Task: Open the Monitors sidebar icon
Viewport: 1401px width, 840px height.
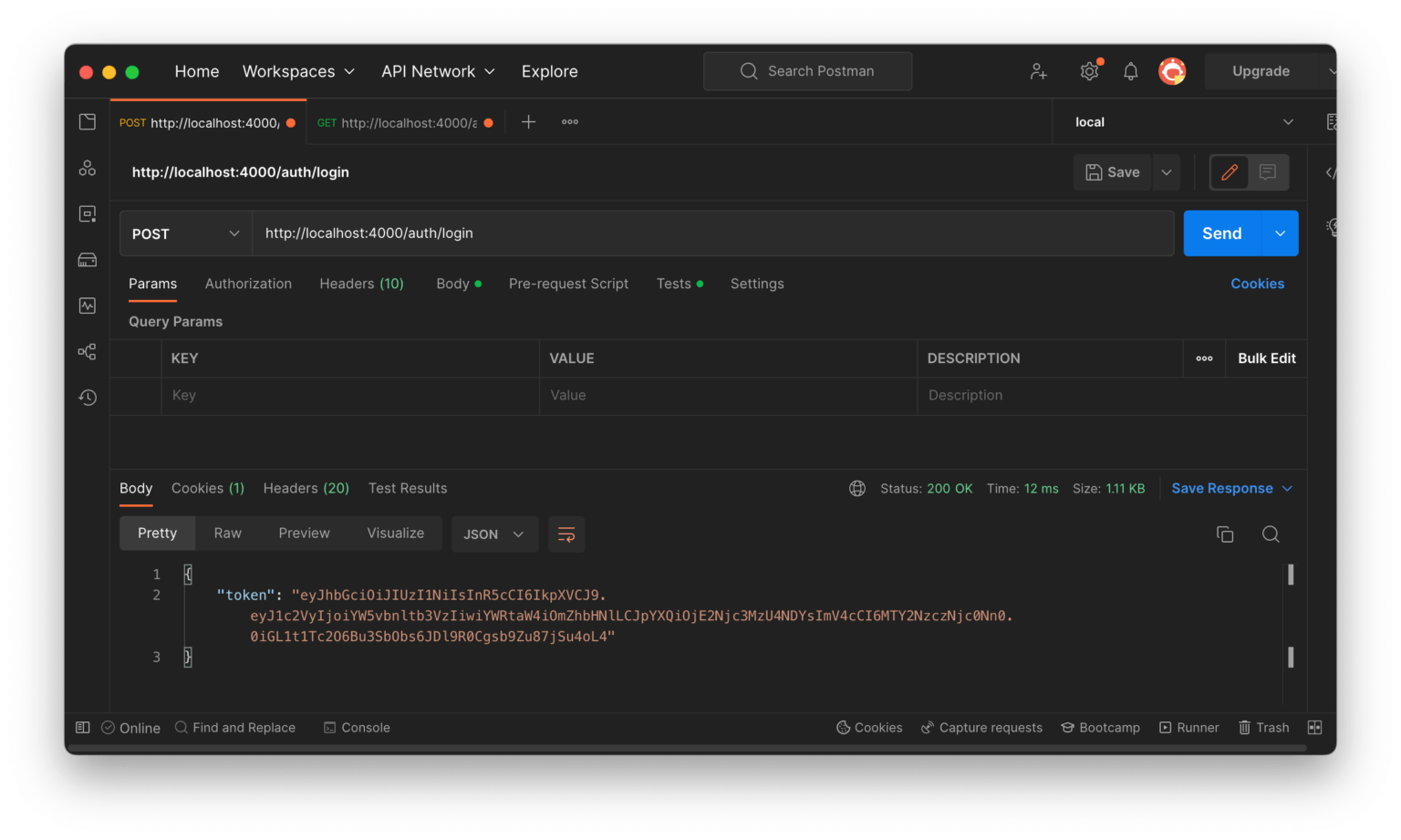Action: (87, 305)
